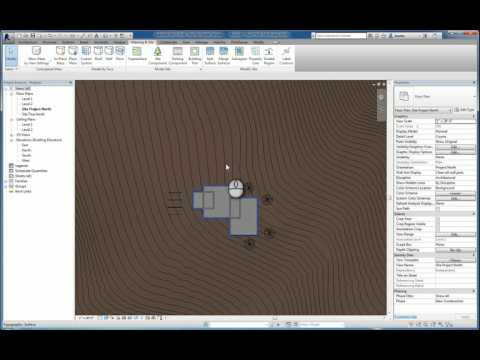Click the Depth Clipping No clip button
This screenshot has width=480, height=360.
coord(455,250)
